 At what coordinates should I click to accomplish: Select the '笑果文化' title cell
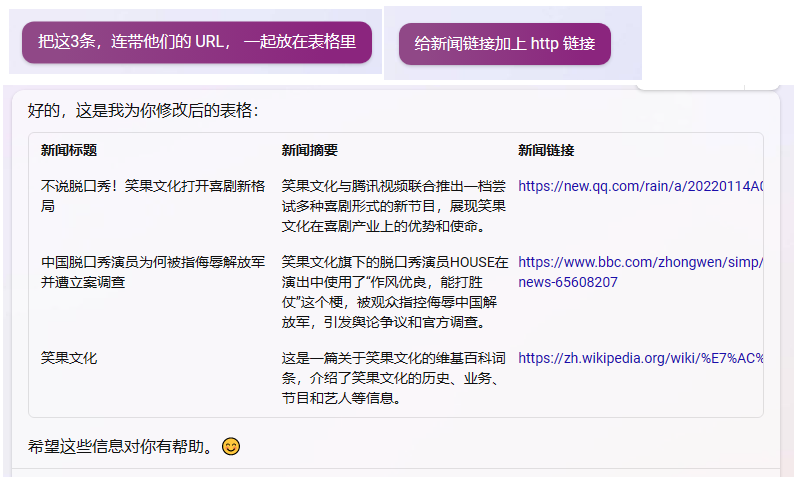point(69,358)
